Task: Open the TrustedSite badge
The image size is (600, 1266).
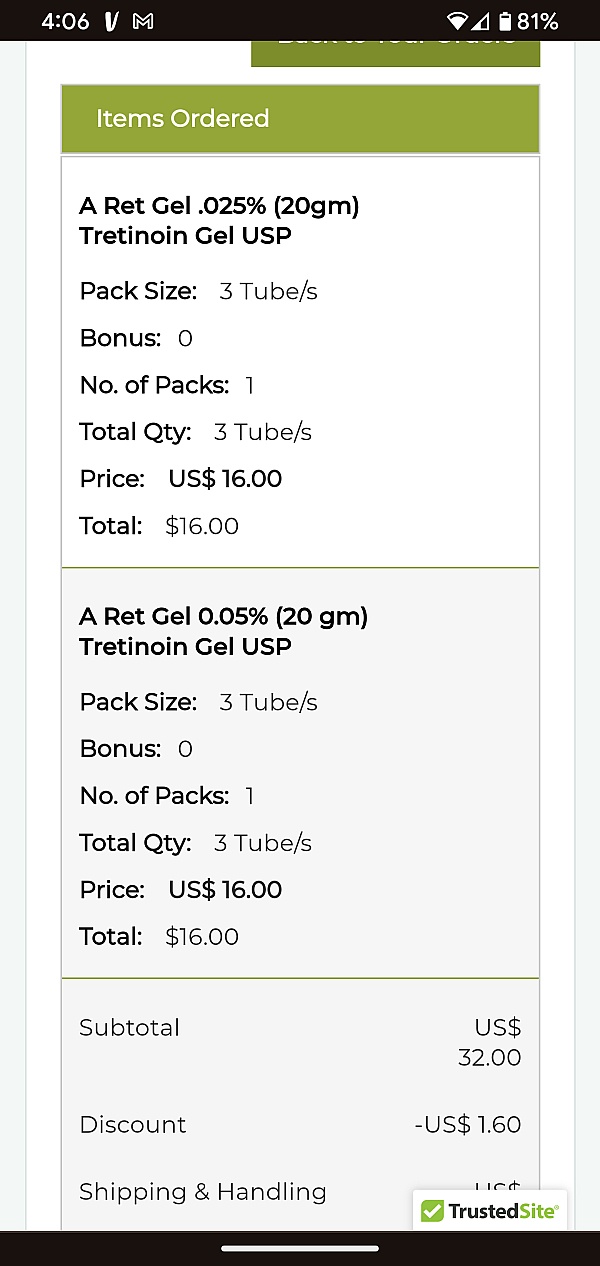Action: 490,1211
